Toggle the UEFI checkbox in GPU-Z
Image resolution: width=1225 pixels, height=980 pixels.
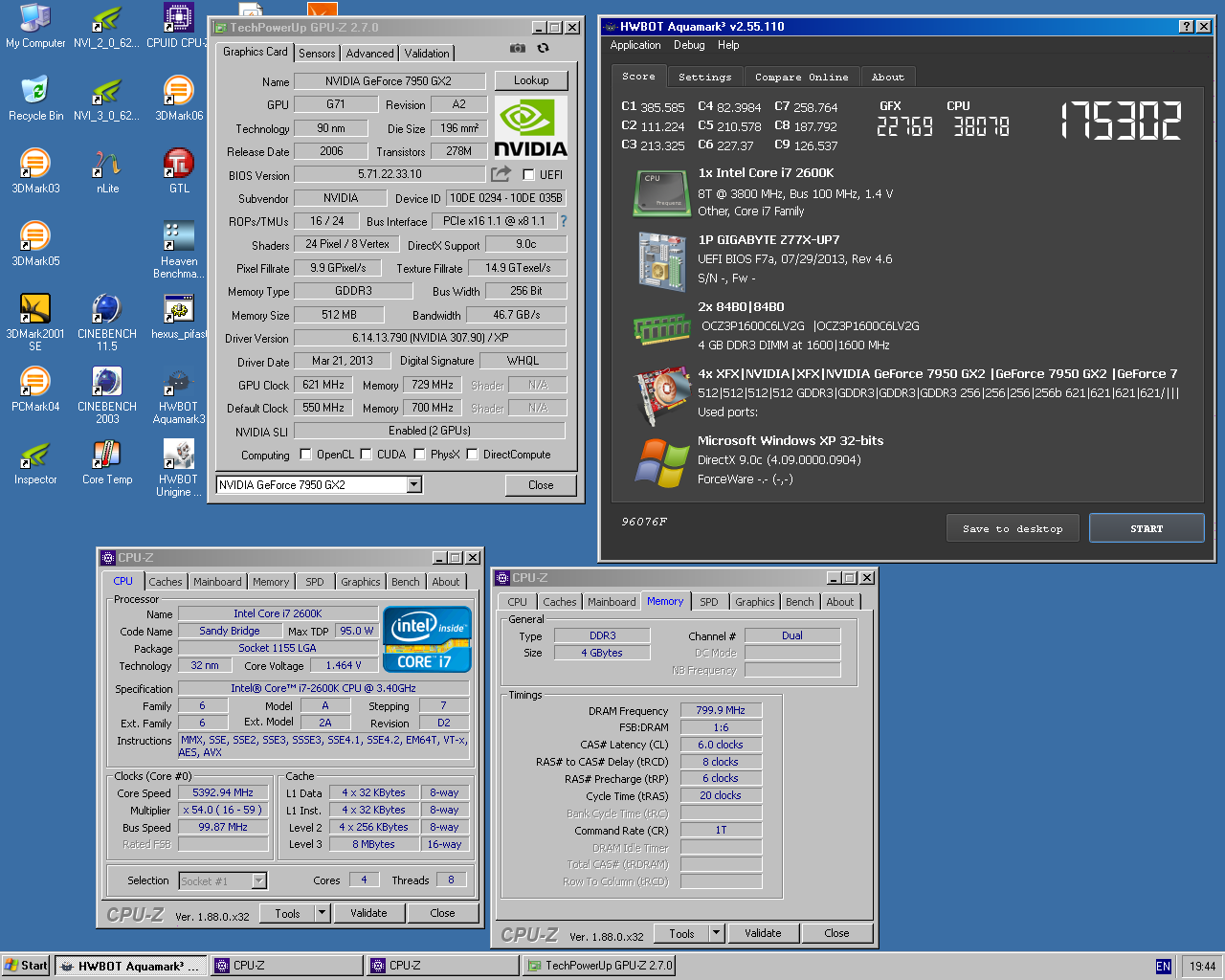(528, 175)
